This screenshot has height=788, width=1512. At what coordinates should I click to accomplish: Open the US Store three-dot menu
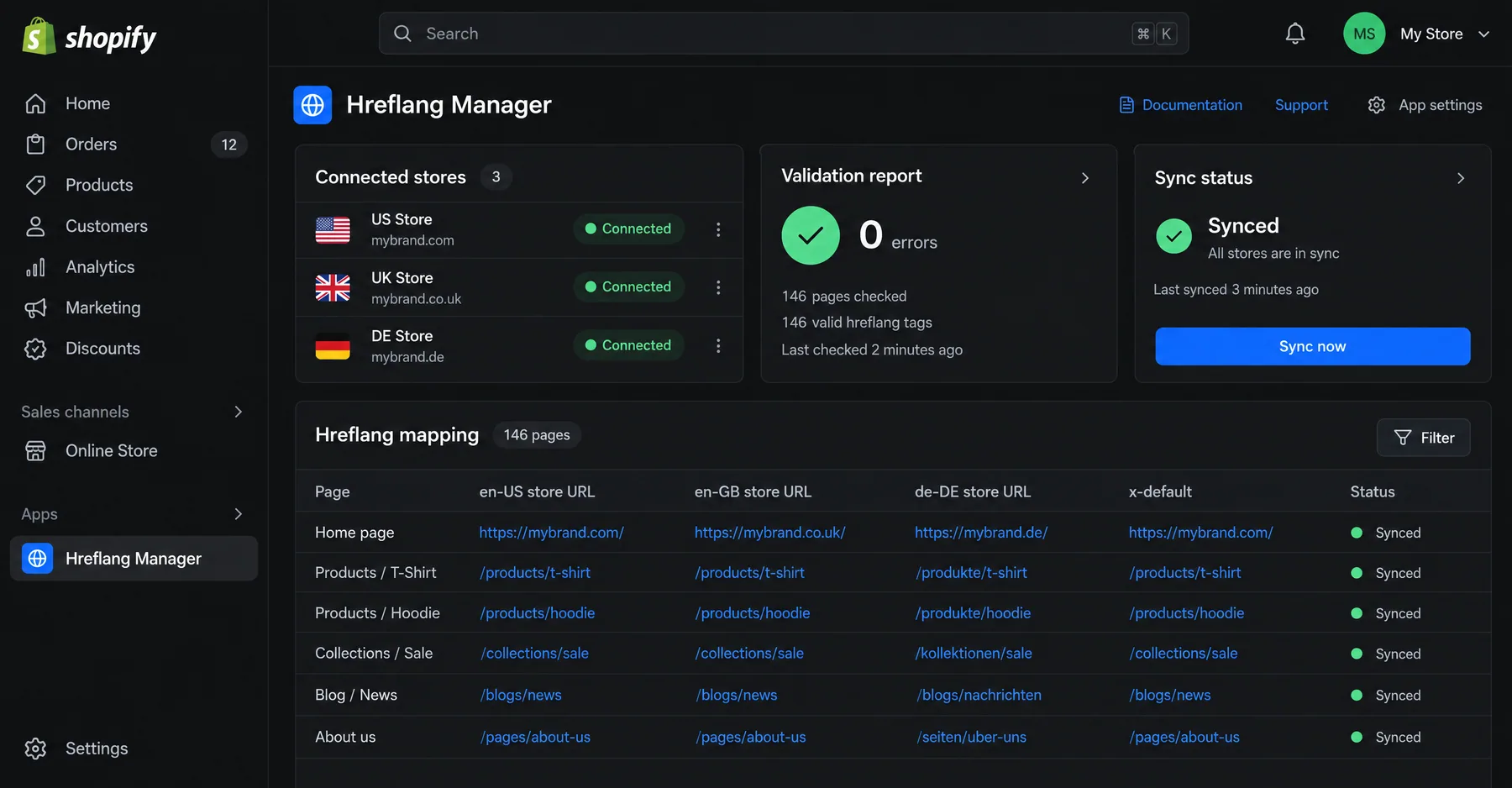[718, 229]
